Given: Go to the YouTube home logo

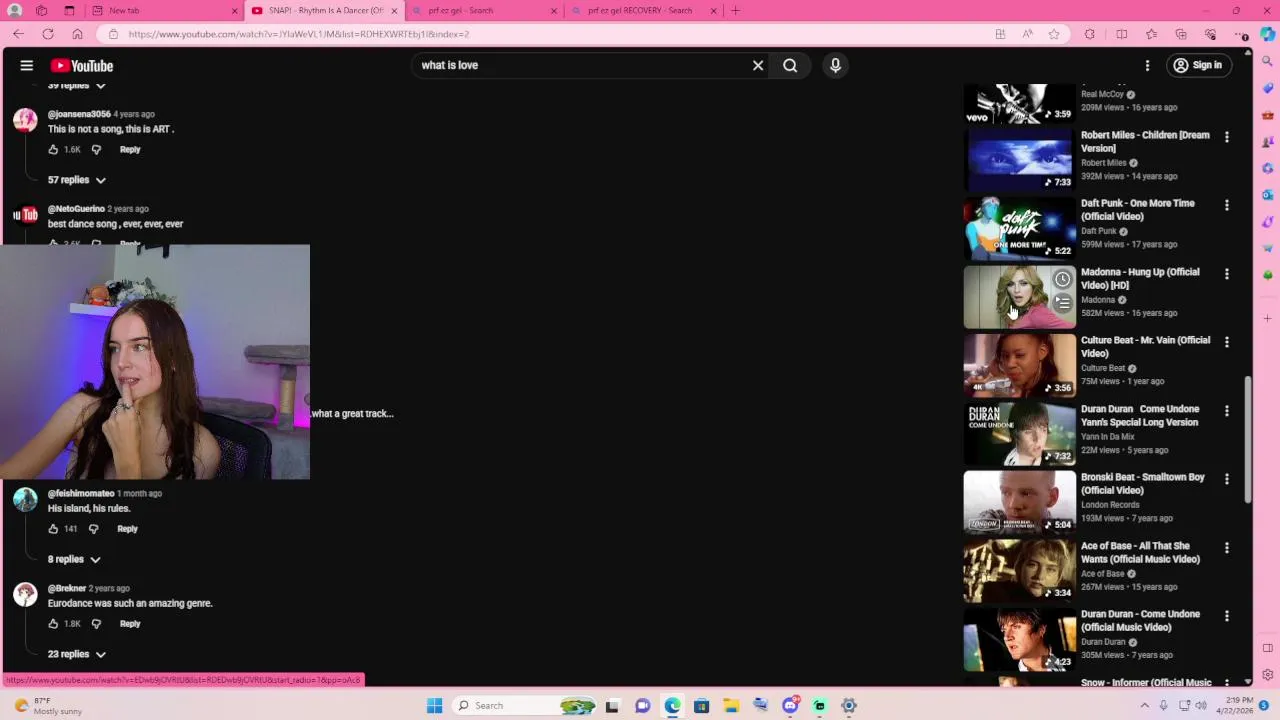Looking at the screenshot, I should coord(82,66).
